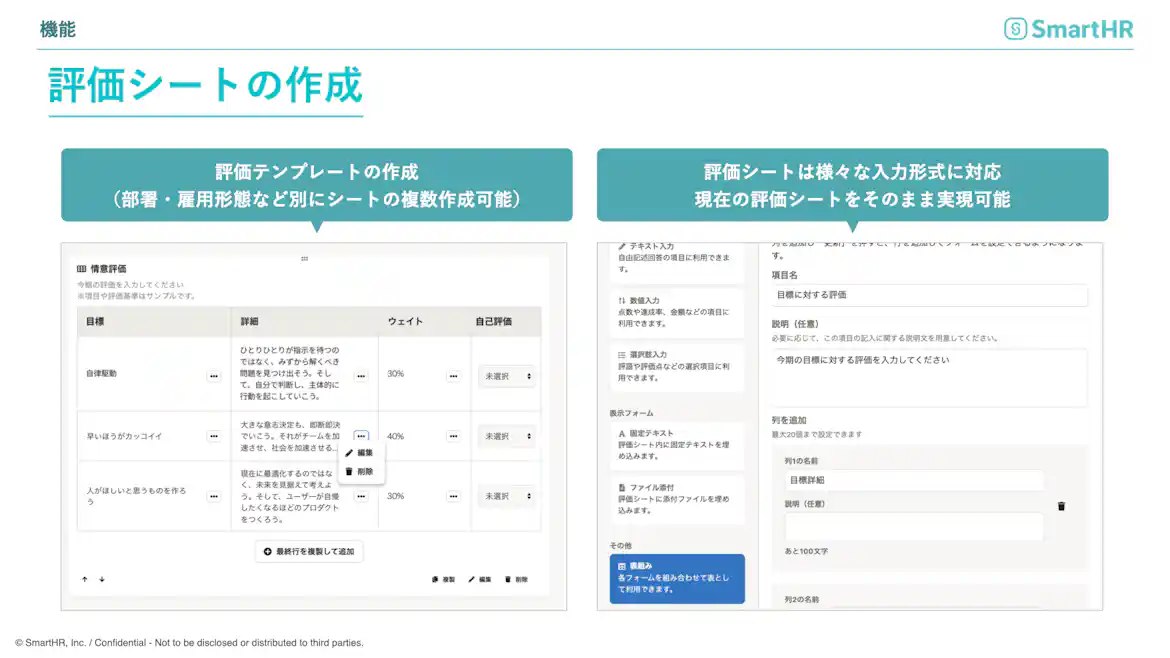Choose 削除 from the context menu
The image size is (1170, 658).
click(x=359, y=470)
